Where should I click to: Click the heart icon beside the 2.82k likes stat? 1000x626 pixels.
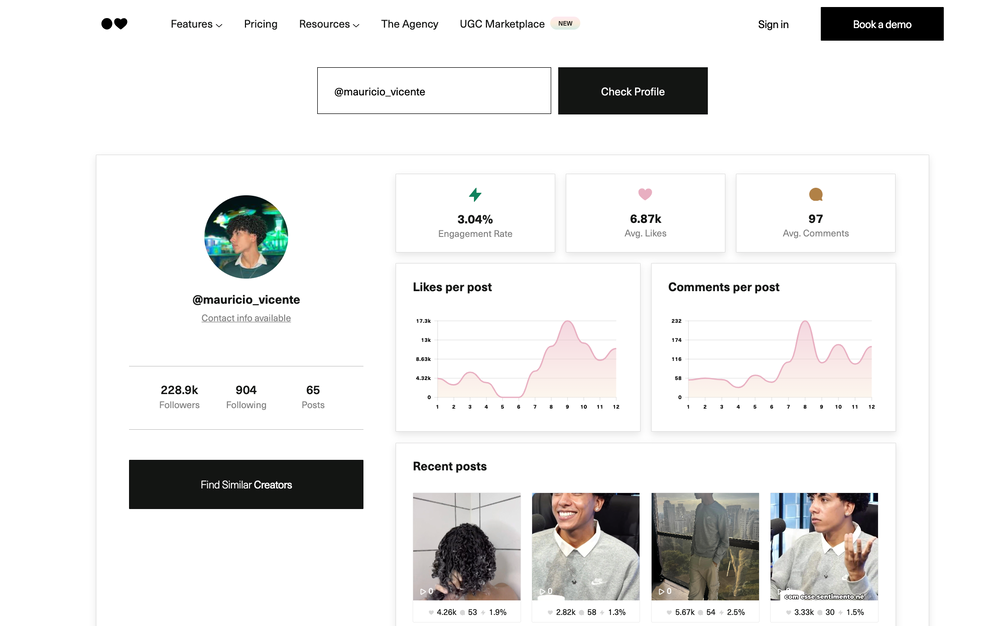[550, 611]
